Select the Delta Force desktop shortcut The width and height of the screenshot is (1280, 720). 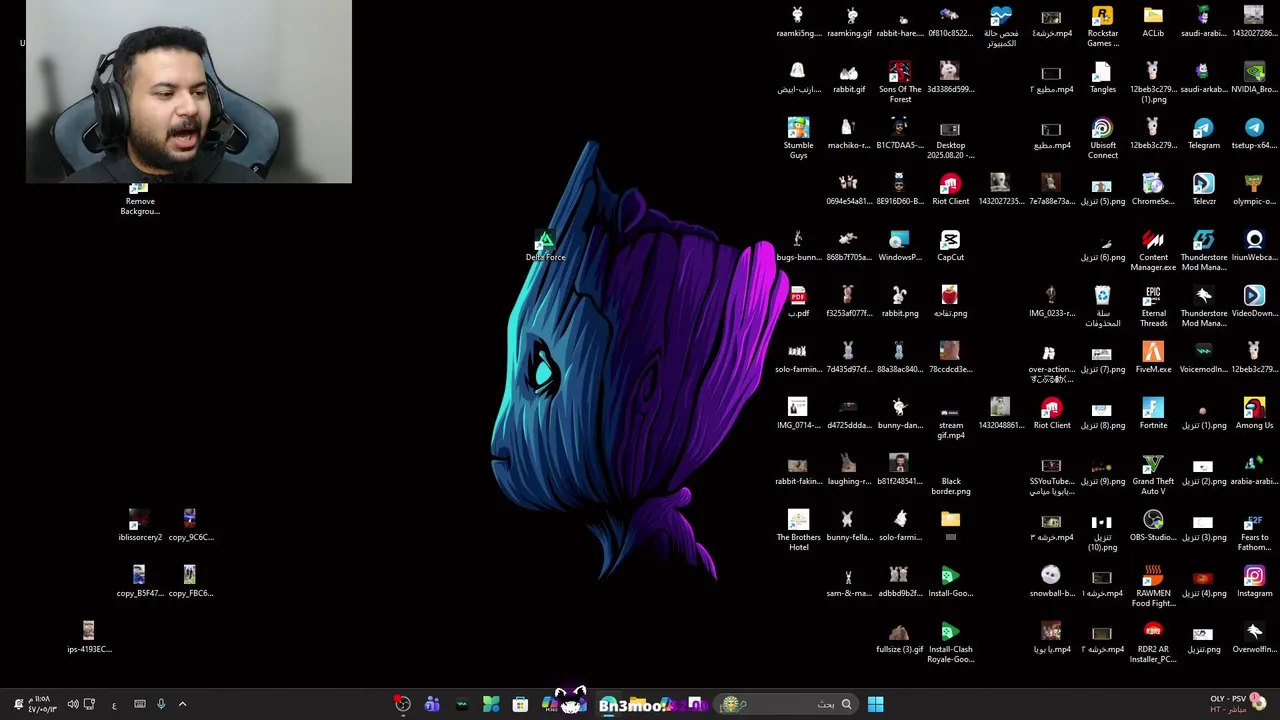(545, 246)
